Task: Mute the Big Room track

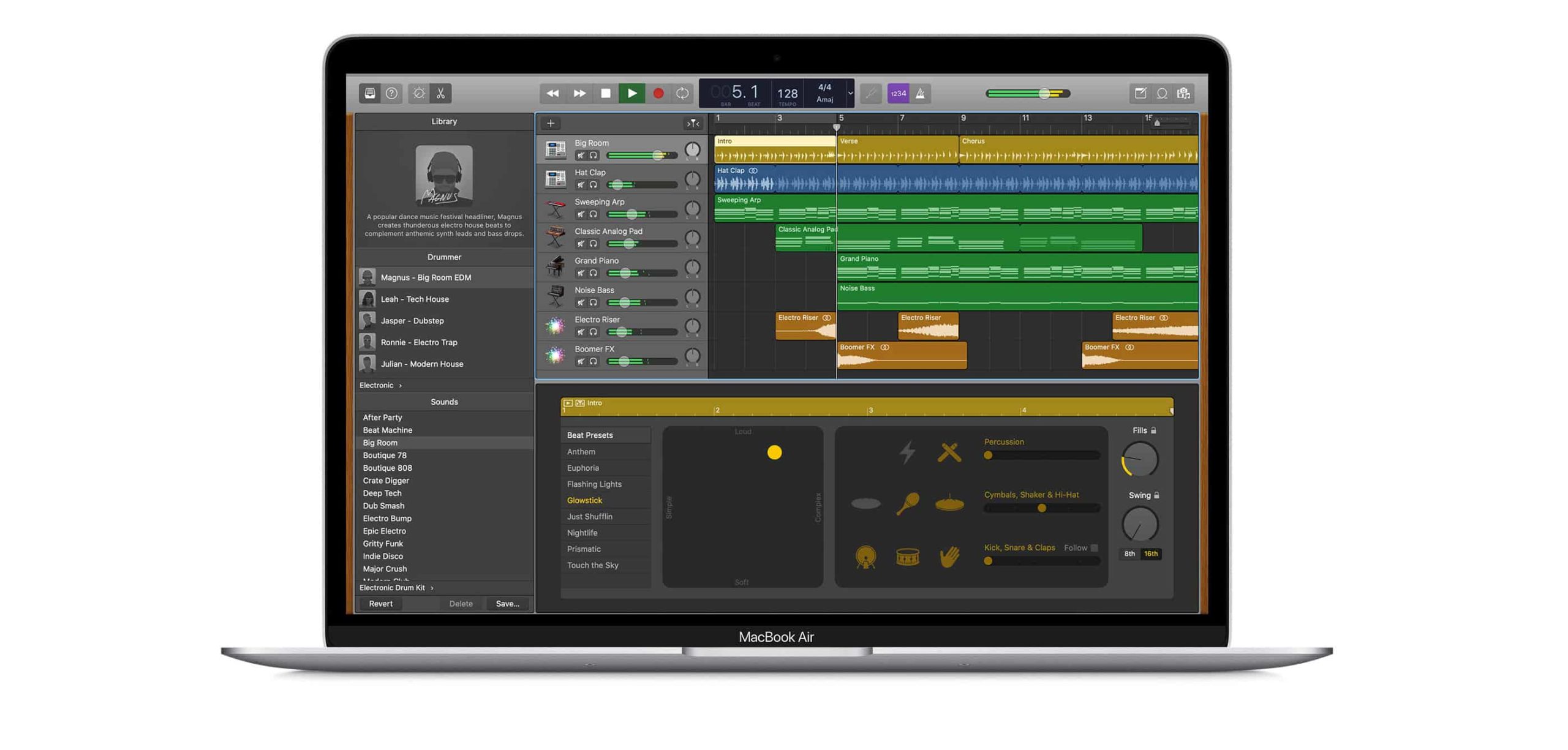Action: pos(581,155)
